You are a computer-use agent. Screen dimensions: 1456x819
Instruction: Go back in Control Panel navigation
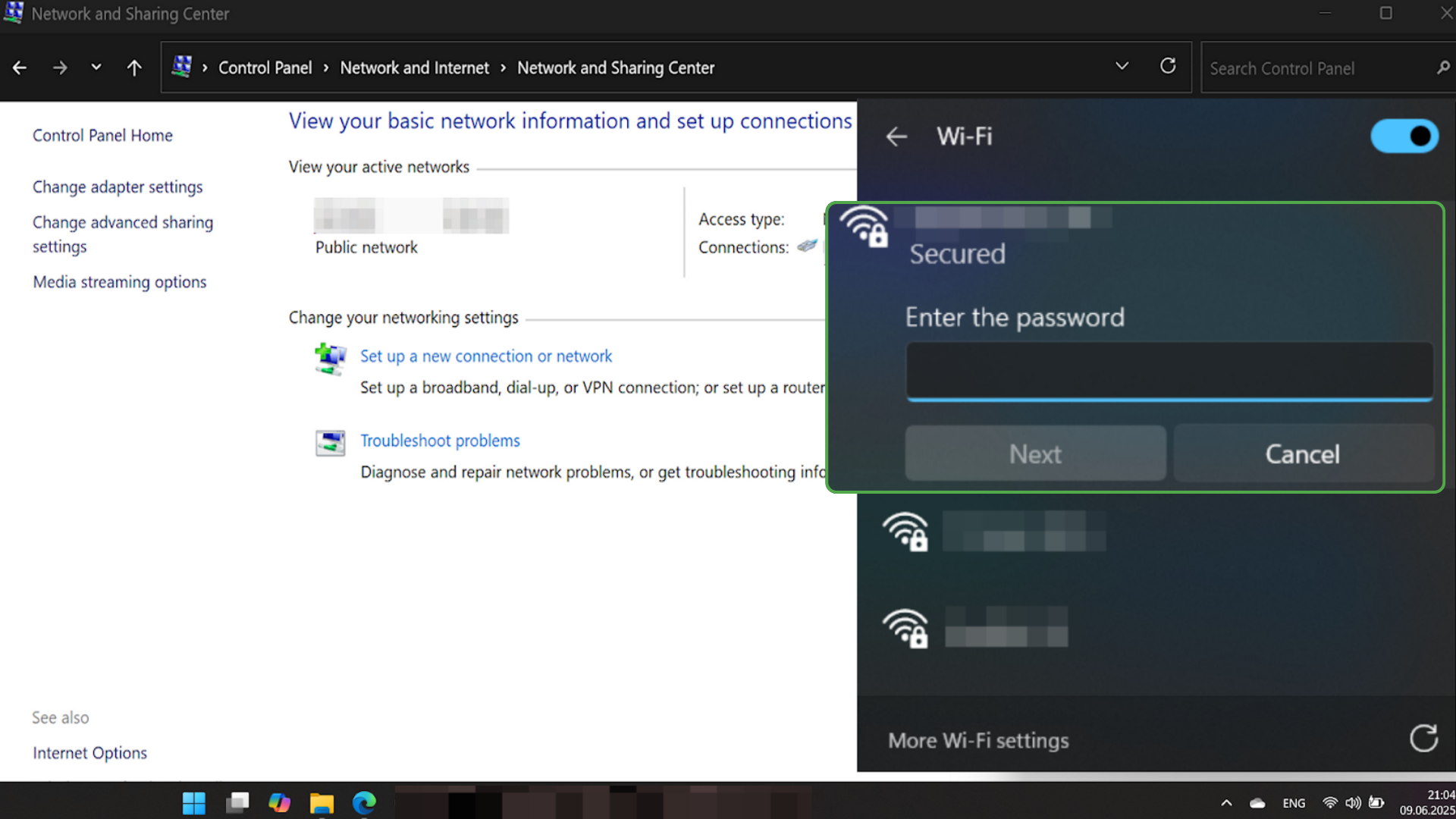coord(20,68)
